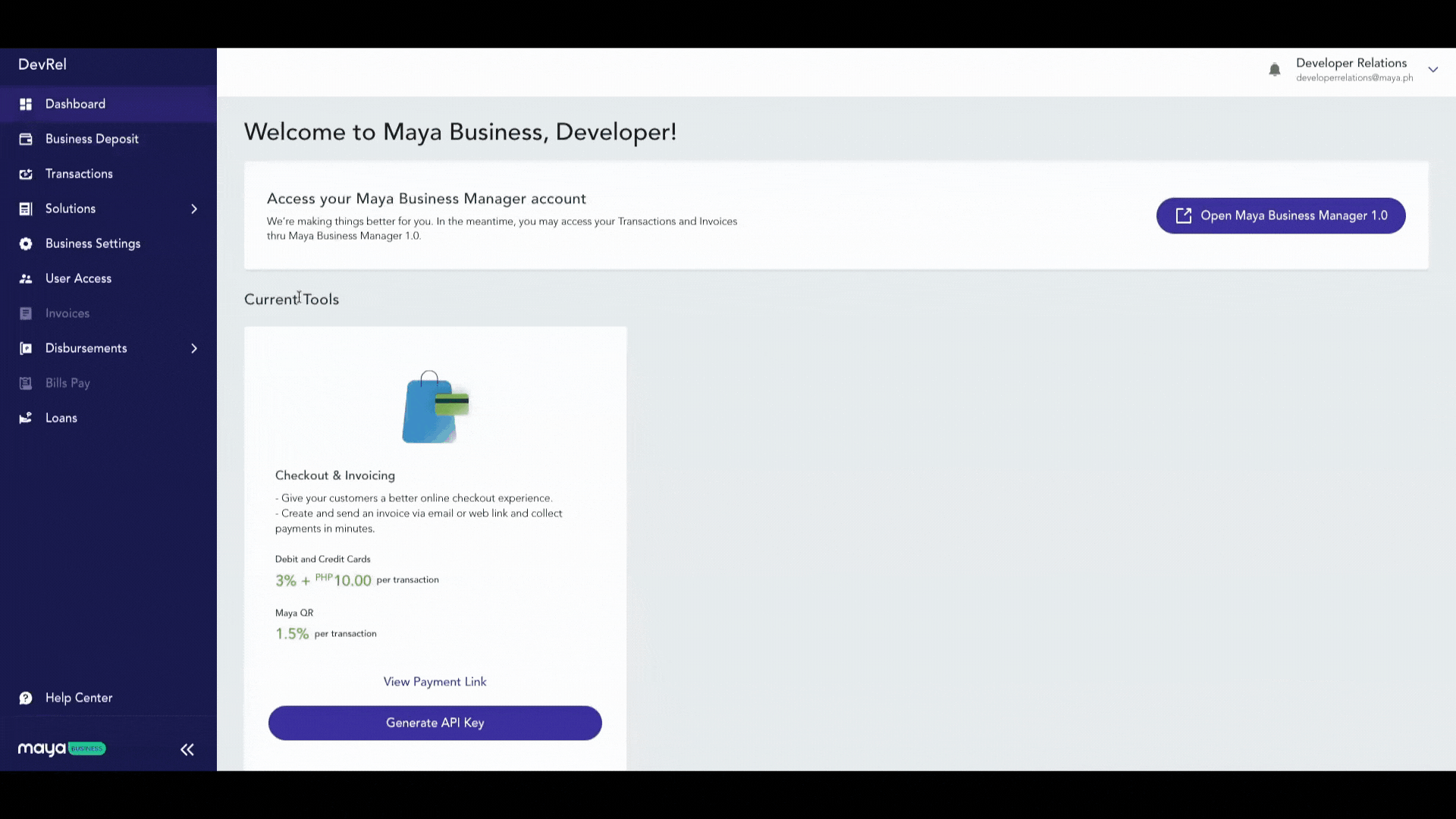Click Debit and Credit Cards label

pyautogui.click(x=323, y=559)
